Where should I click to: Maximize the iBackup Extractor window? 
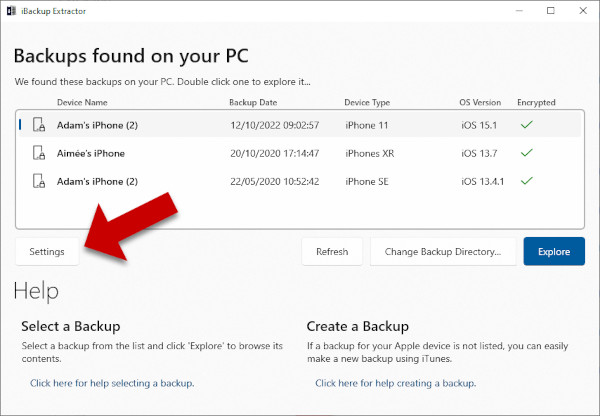point(551,11)
